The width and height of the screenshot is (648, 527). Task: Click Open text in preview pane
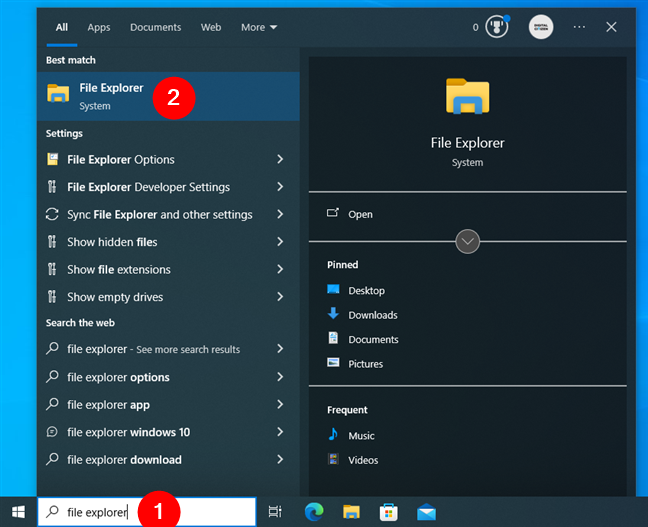[360, 214]
